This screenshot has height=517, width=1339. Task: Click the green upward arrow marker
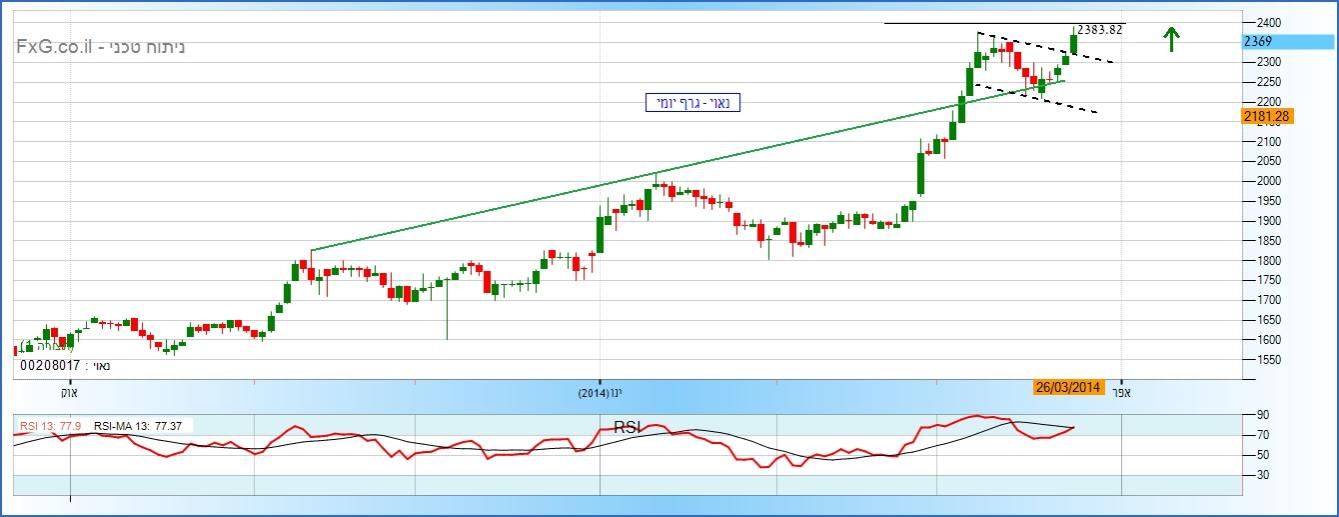coord(1171,38)
